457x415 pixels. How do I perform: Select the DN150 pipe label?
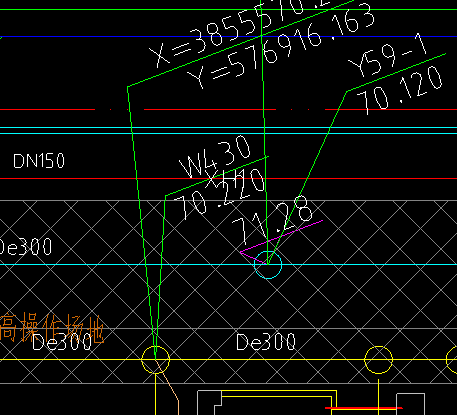pos(39,161)
